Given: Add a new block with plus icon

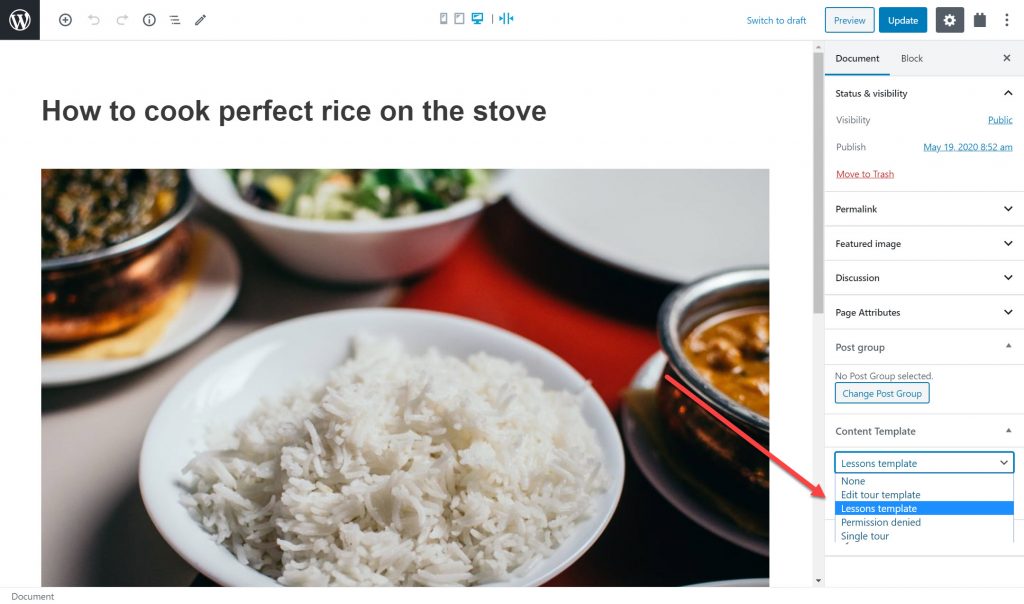Looking at the screenshot, I should [65, 20].
